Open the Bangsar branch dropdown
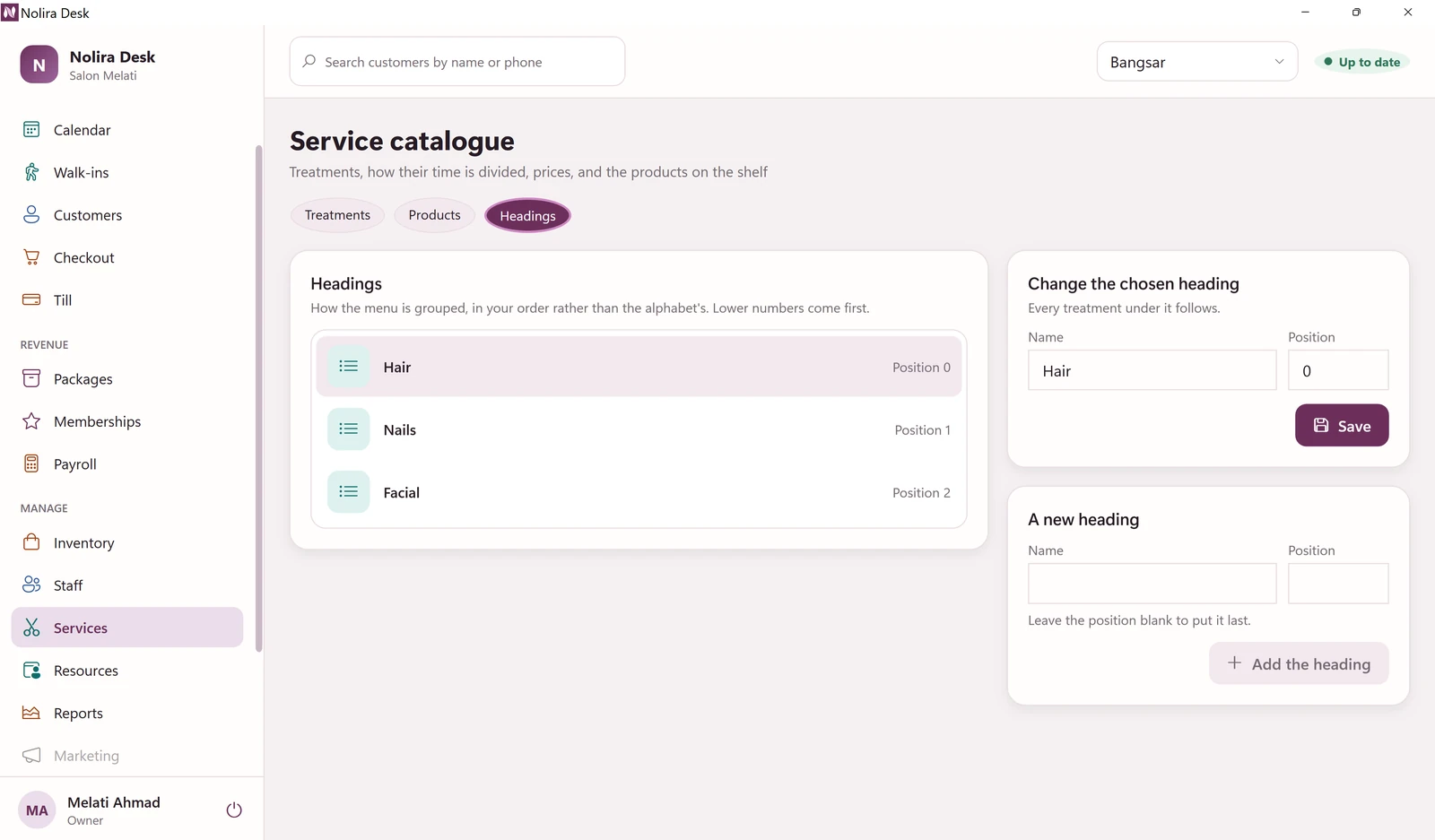 (x=1197, y=62)
